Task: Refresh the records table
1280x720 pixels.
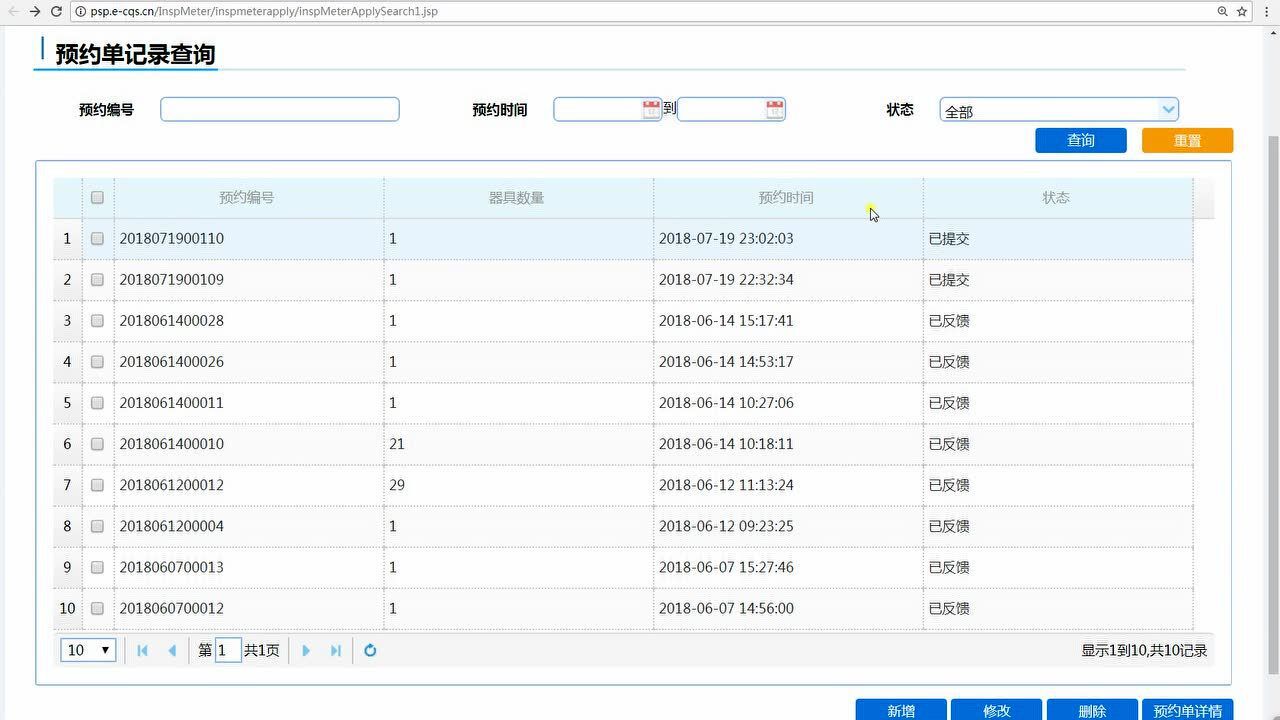Action: point(370,650)
